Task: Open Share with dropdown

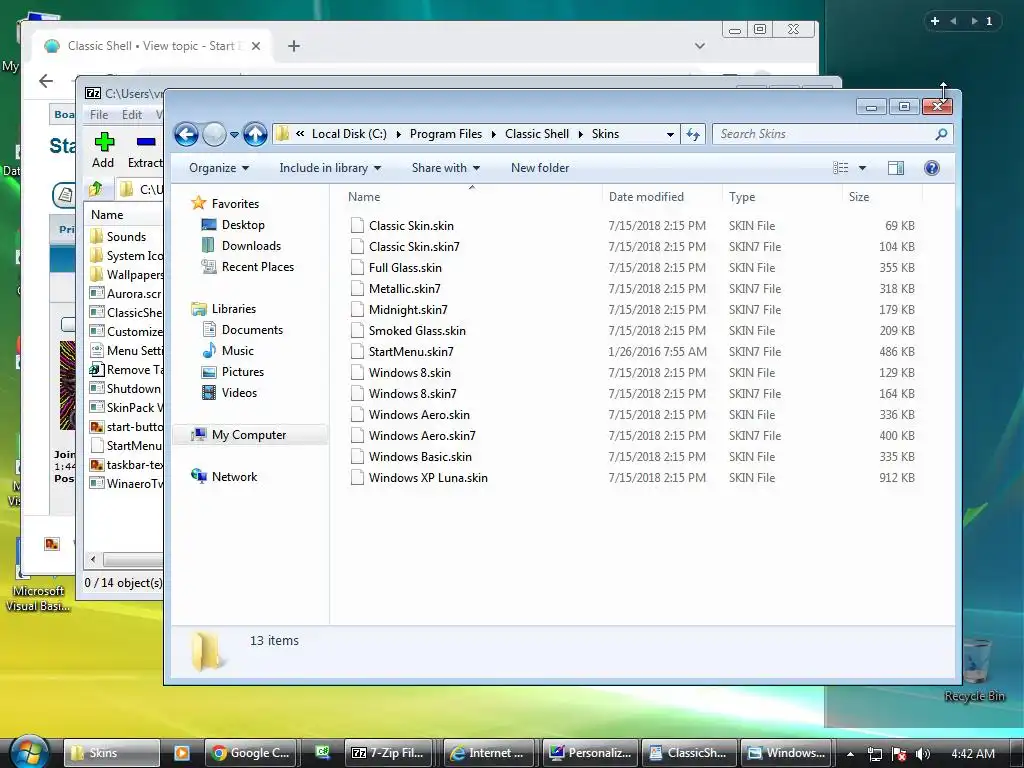Action: pyautogui.click(x=445, y=168)
